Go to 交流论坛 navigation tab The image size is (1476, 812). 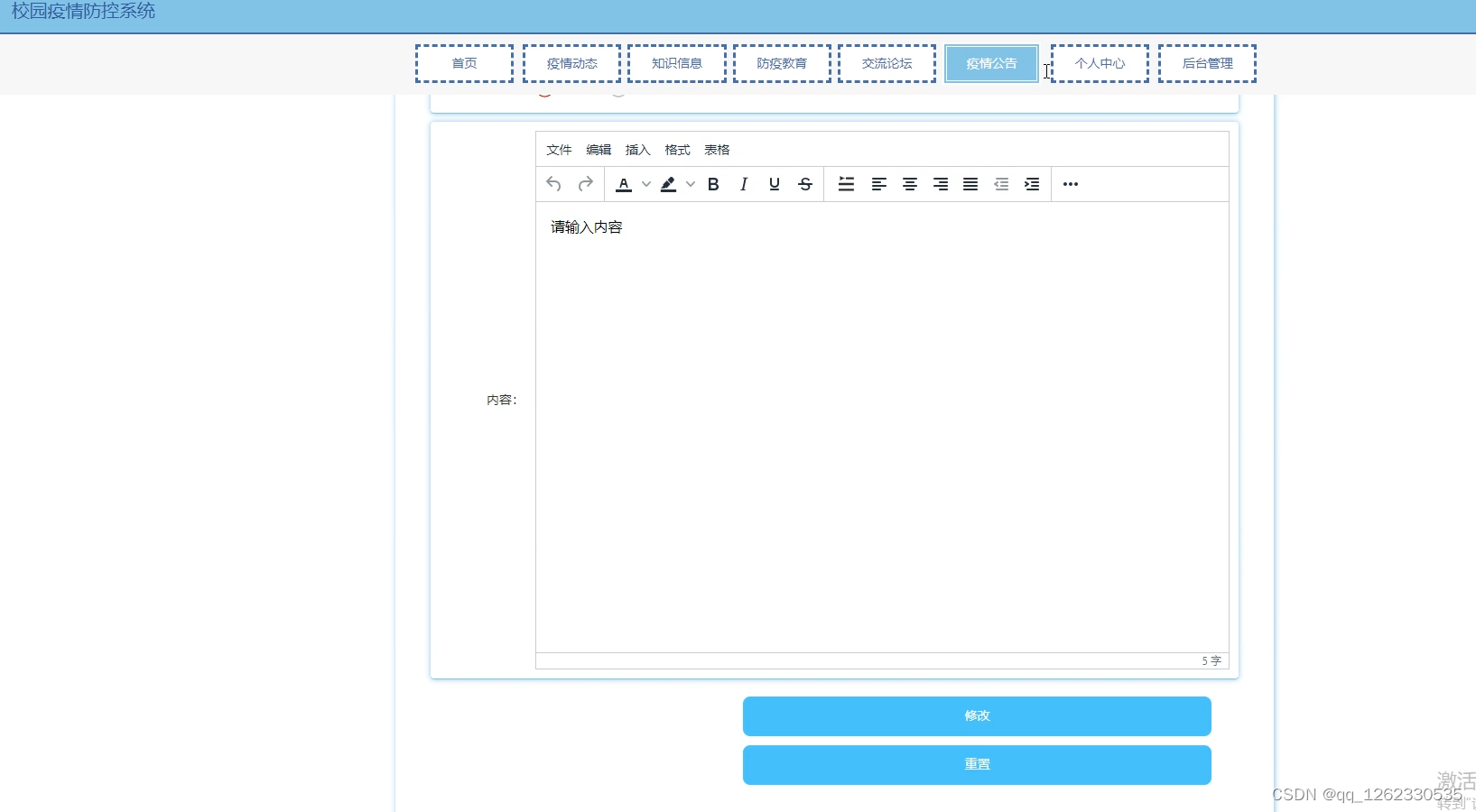coord(887,63)
